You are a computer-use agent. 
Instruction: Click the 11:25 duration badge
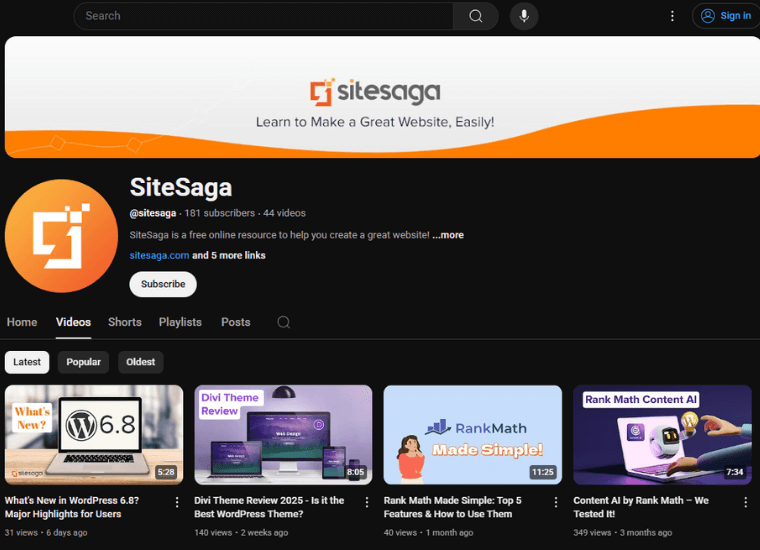[542, 472]
